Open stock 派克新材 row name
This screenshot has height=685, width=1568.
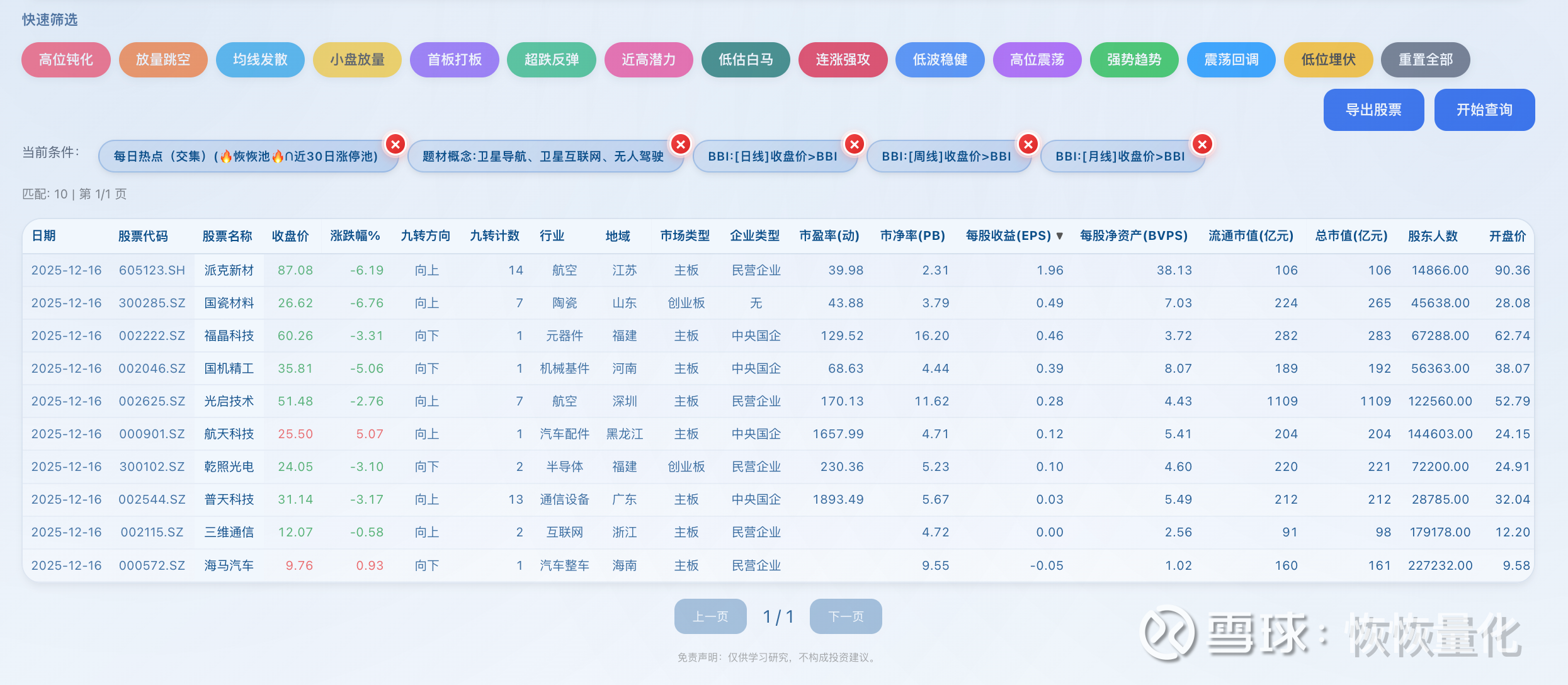(x=229, y=271)
